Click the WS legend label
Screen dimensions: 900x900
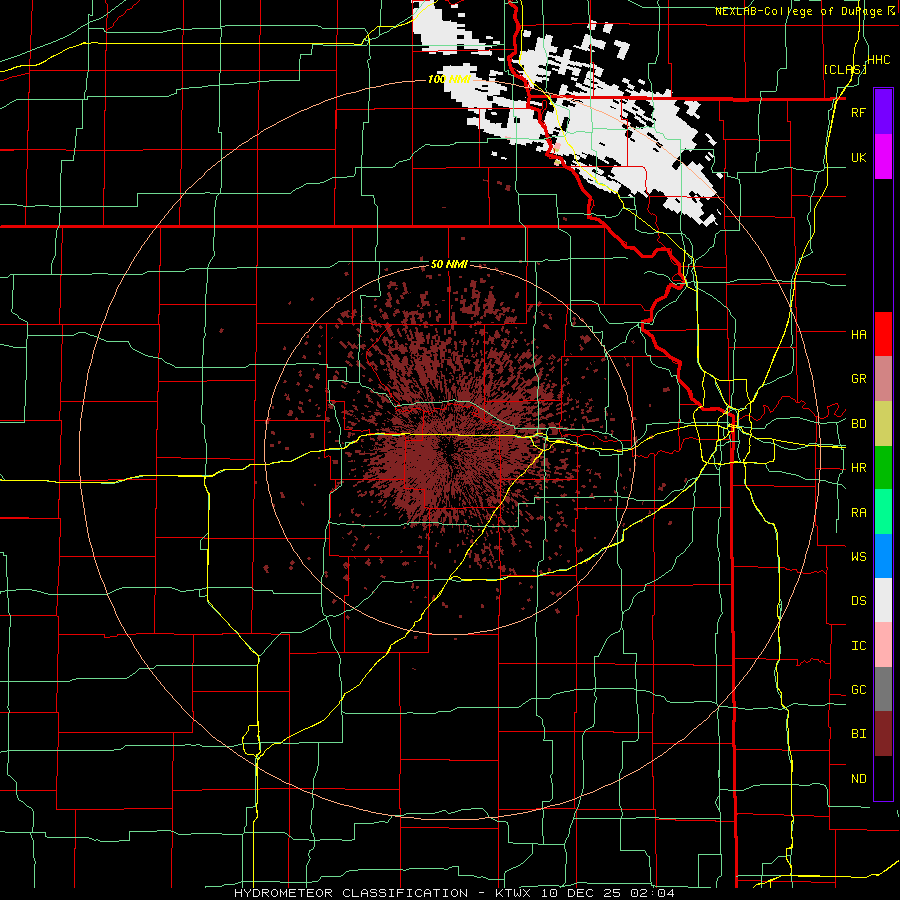click(859, 557)
